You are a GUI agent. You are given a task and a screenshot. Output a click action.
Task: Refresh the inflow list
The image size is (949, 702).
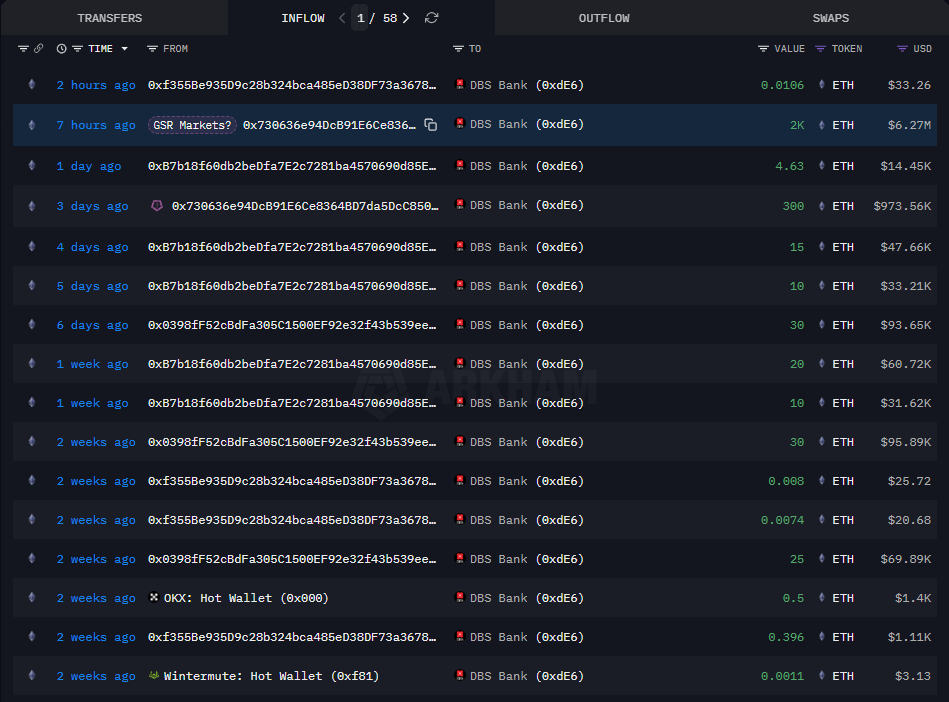click(x=432, y=18)
